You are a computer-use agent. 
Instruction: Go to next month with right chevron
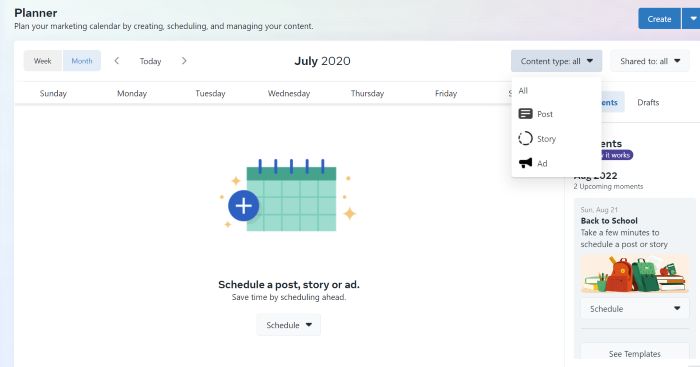tap(184, 61)
